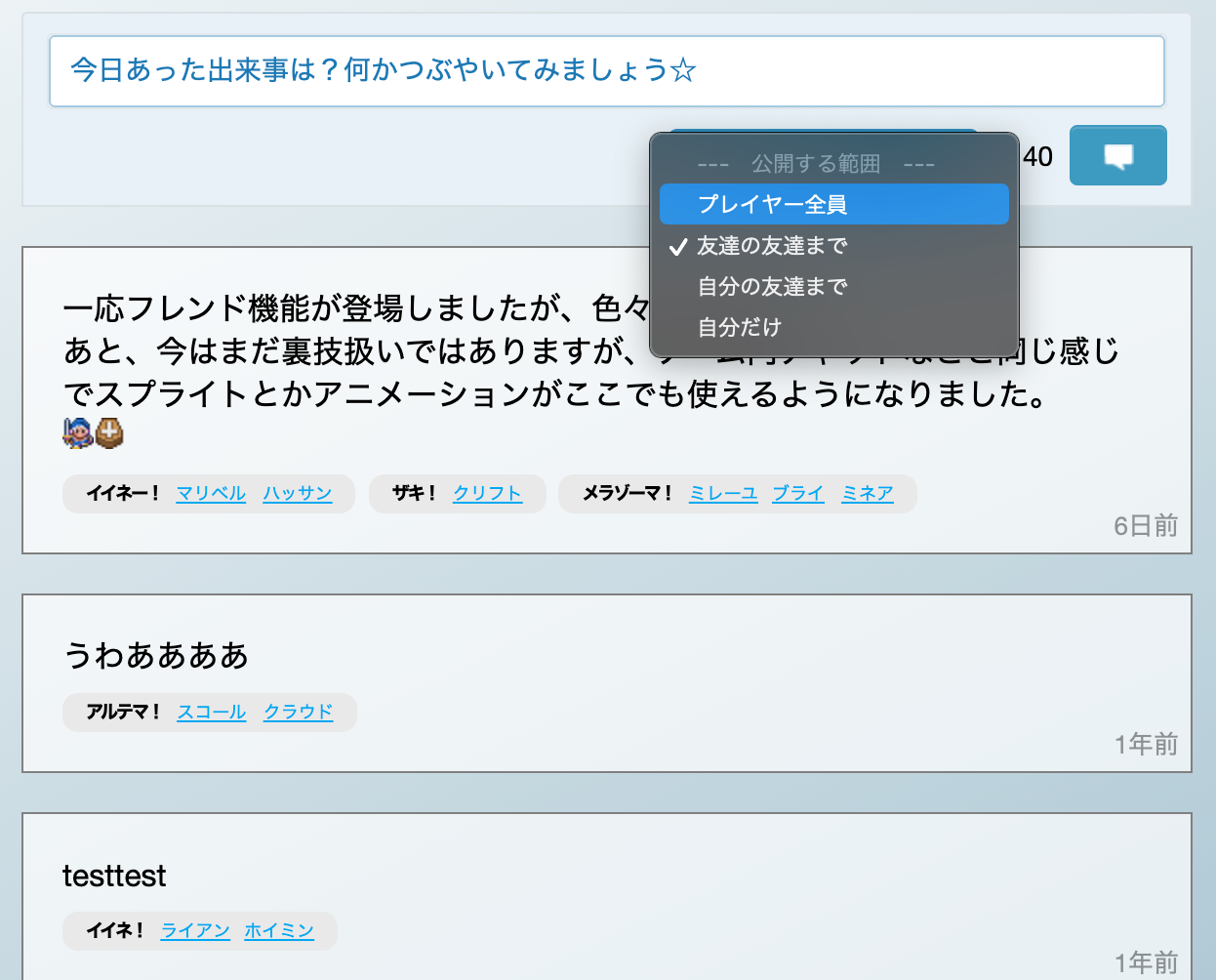Click the クリフト user link
1216x980 pixels.
coord(487,494)
